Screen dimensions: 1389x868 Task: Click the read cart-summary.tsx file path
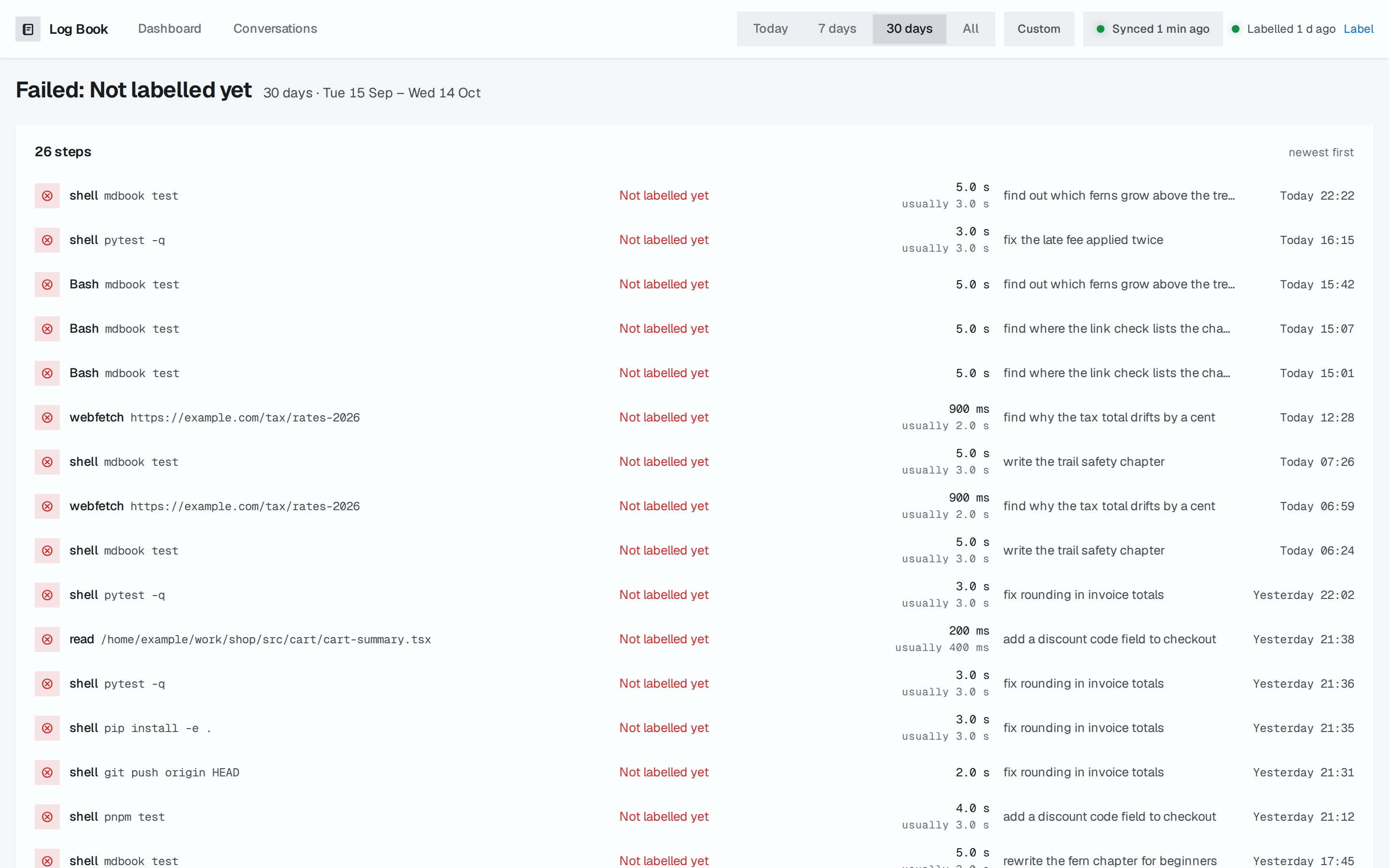(266, 639)
